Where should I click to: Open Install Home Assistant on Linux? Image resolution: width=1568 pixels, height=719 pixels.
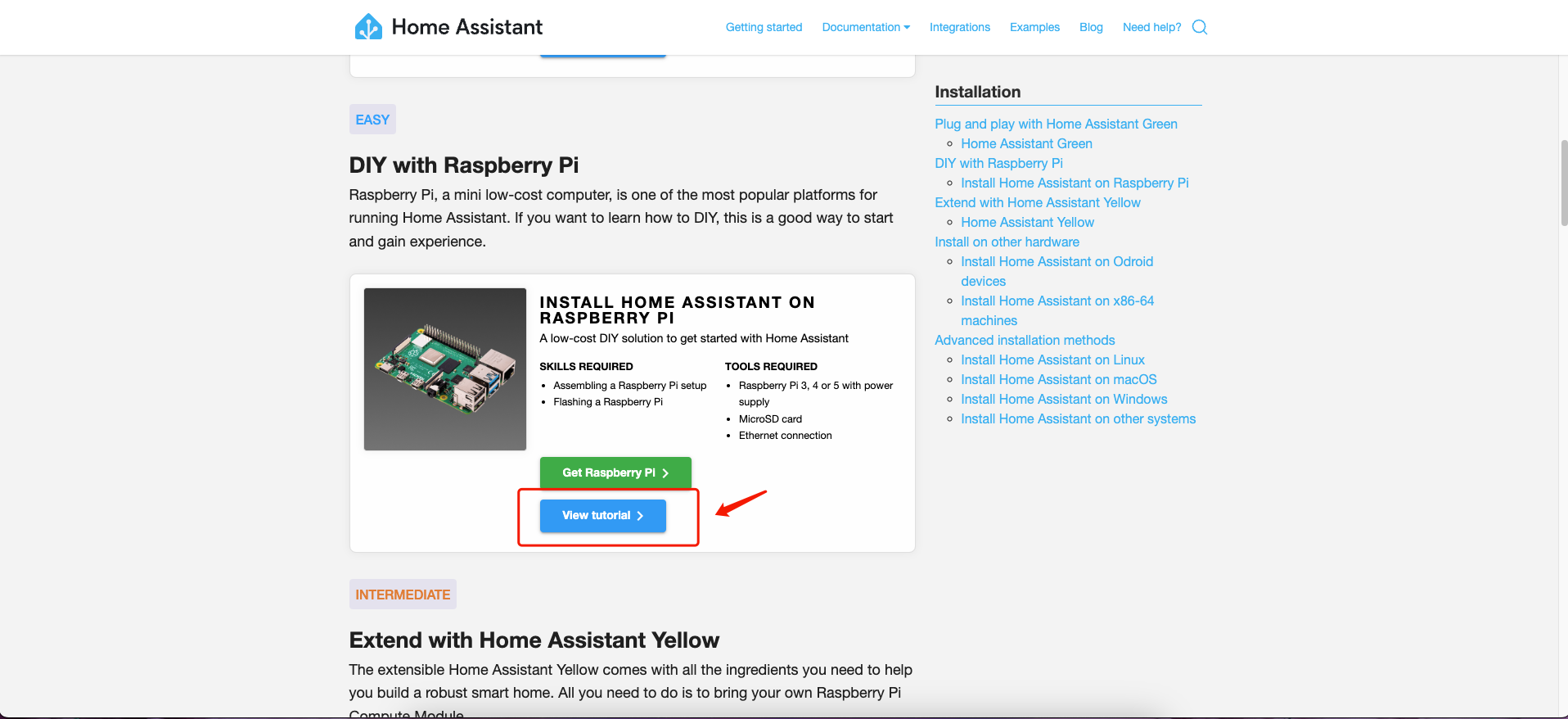(x=1052, y=359)
